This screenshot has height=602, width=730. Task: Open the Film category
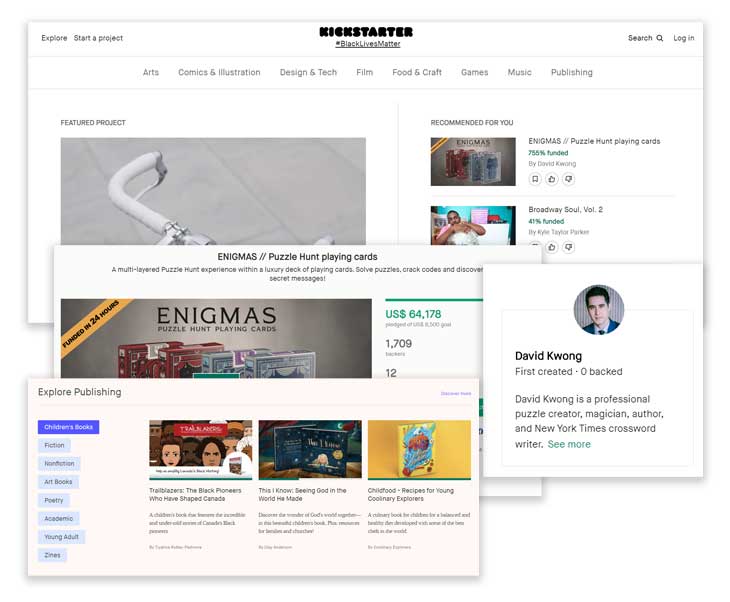(x=365, y=72)
